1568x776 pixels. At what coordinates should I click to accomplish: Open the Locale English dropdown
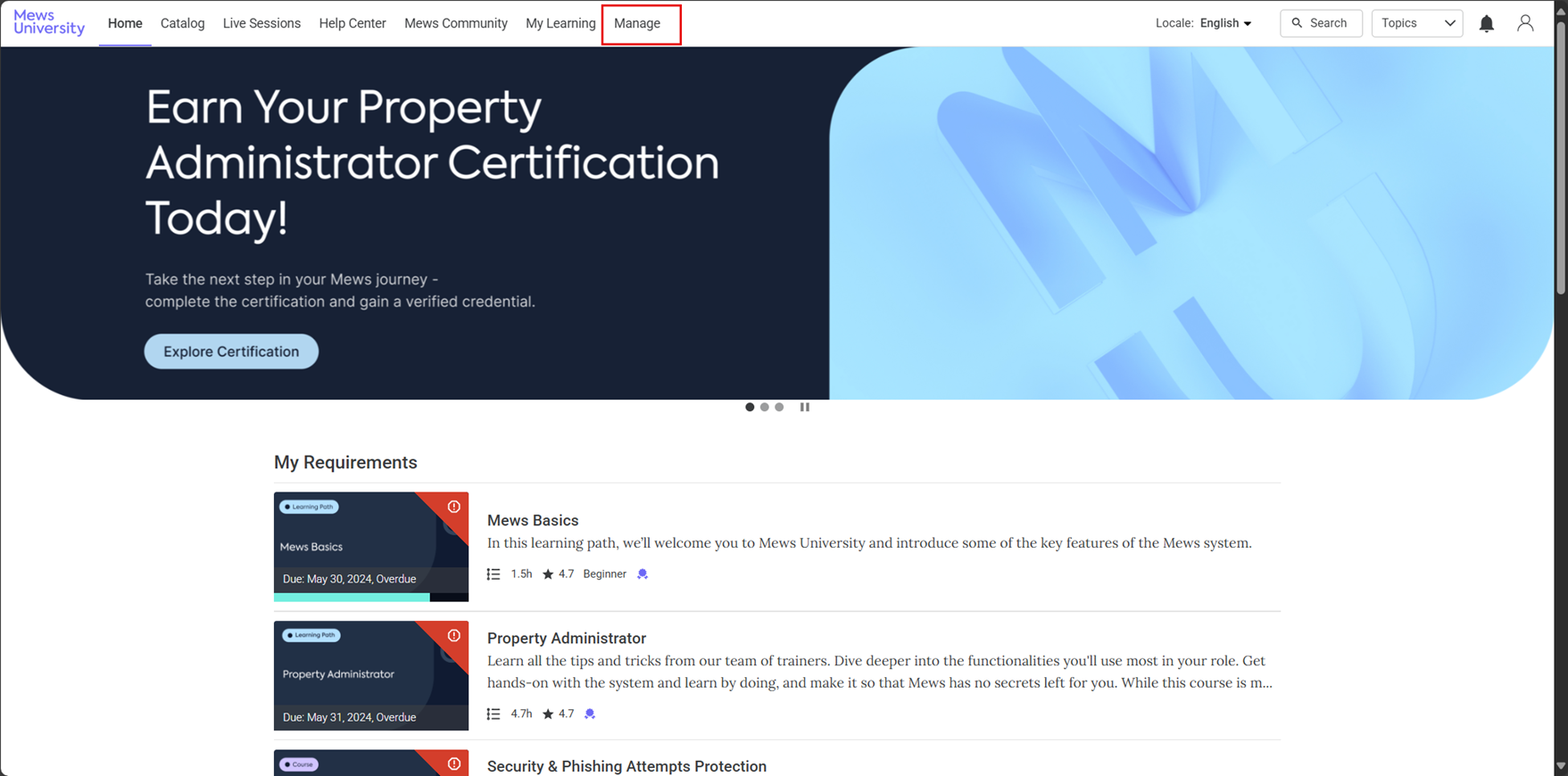coord(1226,23)
